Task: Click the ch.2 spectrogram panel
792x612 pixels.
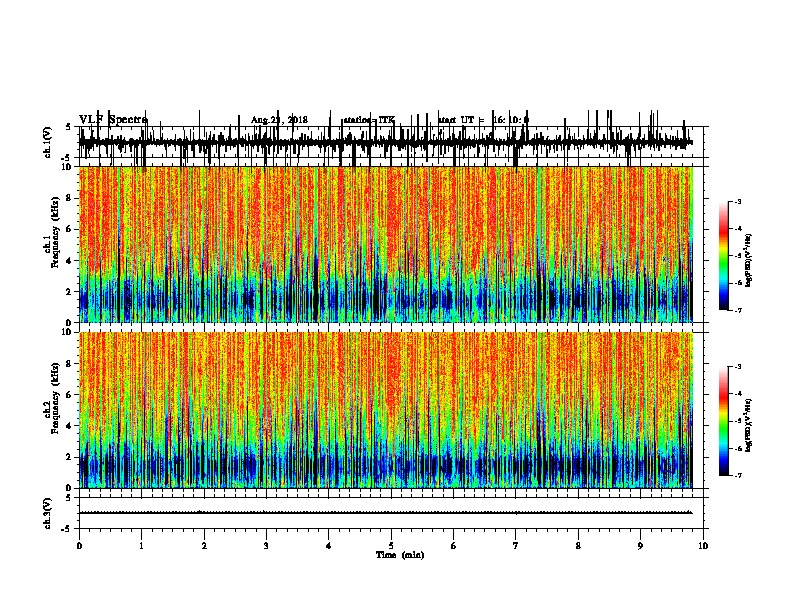Action: pyautogui.click(x=386, y=410)
